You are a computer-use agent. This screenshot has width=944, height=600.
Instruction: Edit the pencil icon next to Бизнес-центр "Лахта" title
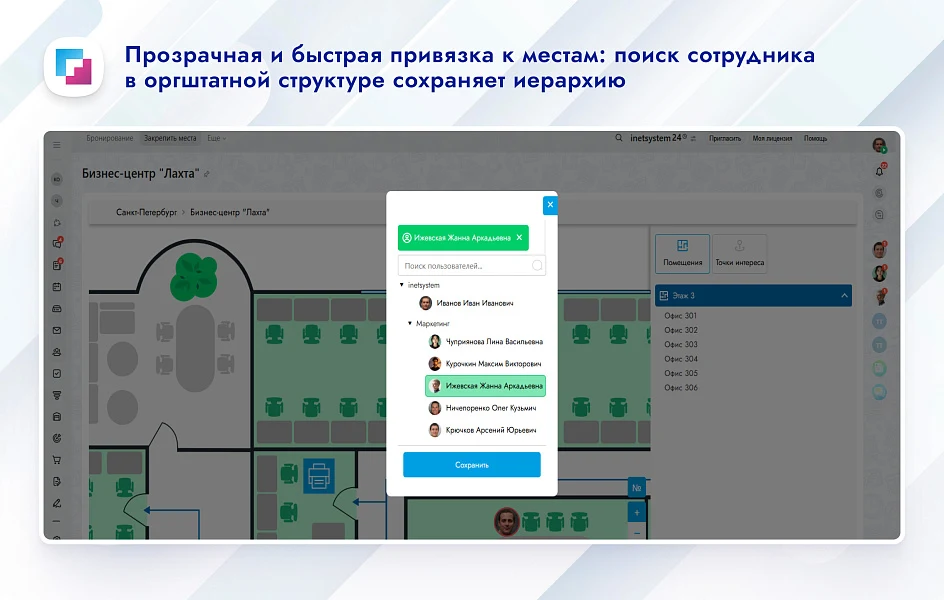(206, 175)
